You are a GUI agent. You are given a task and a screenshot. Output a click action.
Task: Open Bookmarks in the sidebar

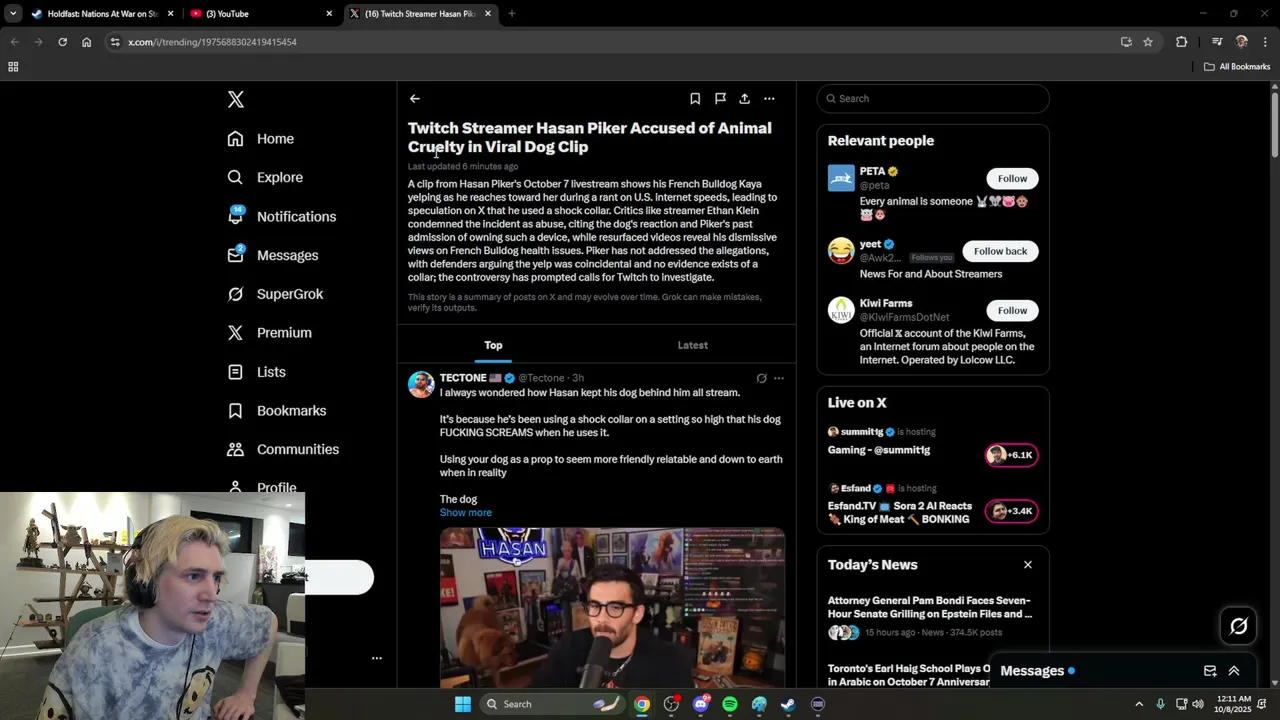point(276,411)
